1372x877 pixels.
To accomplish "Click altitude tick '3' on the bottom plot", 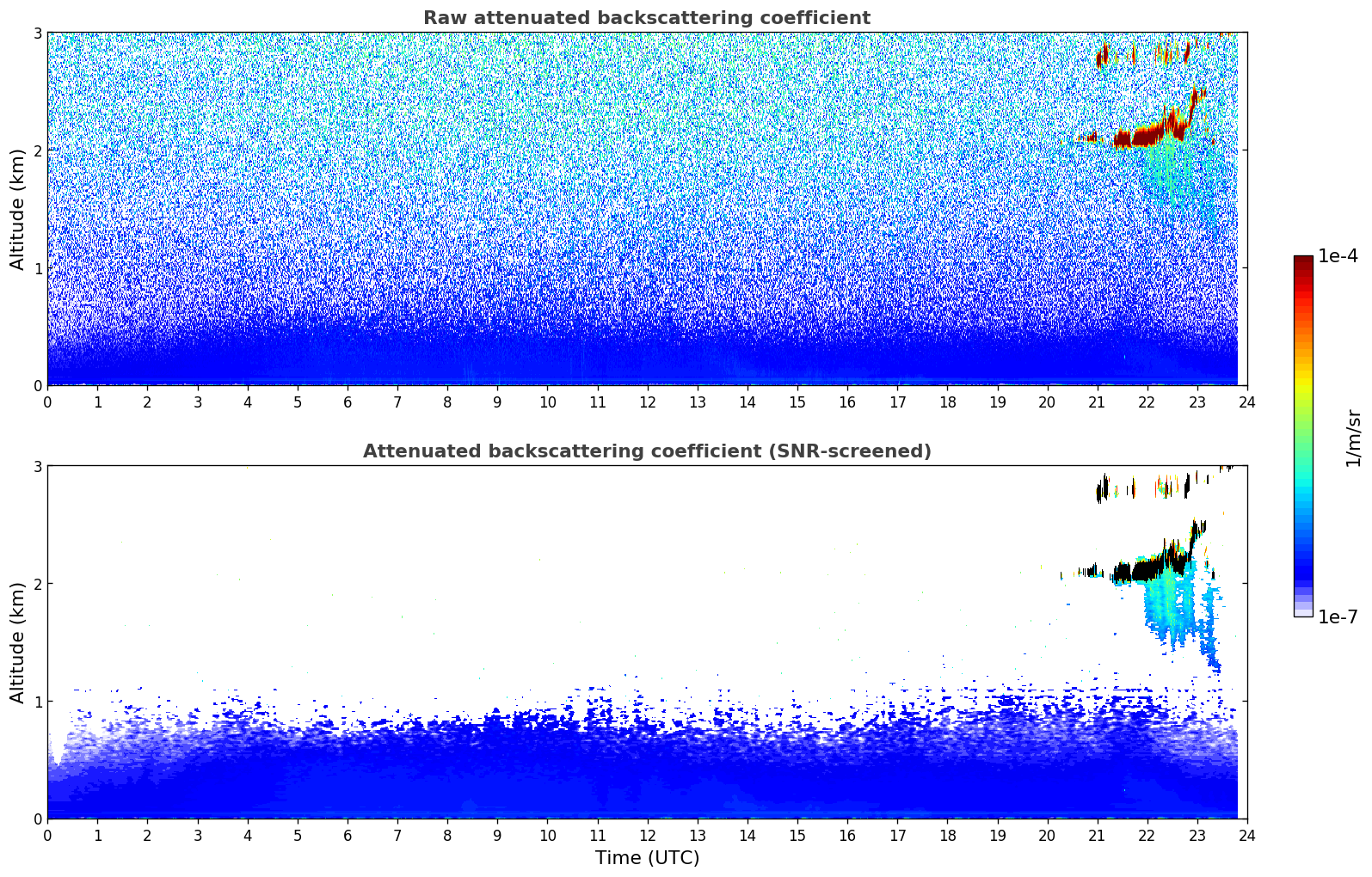I will pos(38,466).
